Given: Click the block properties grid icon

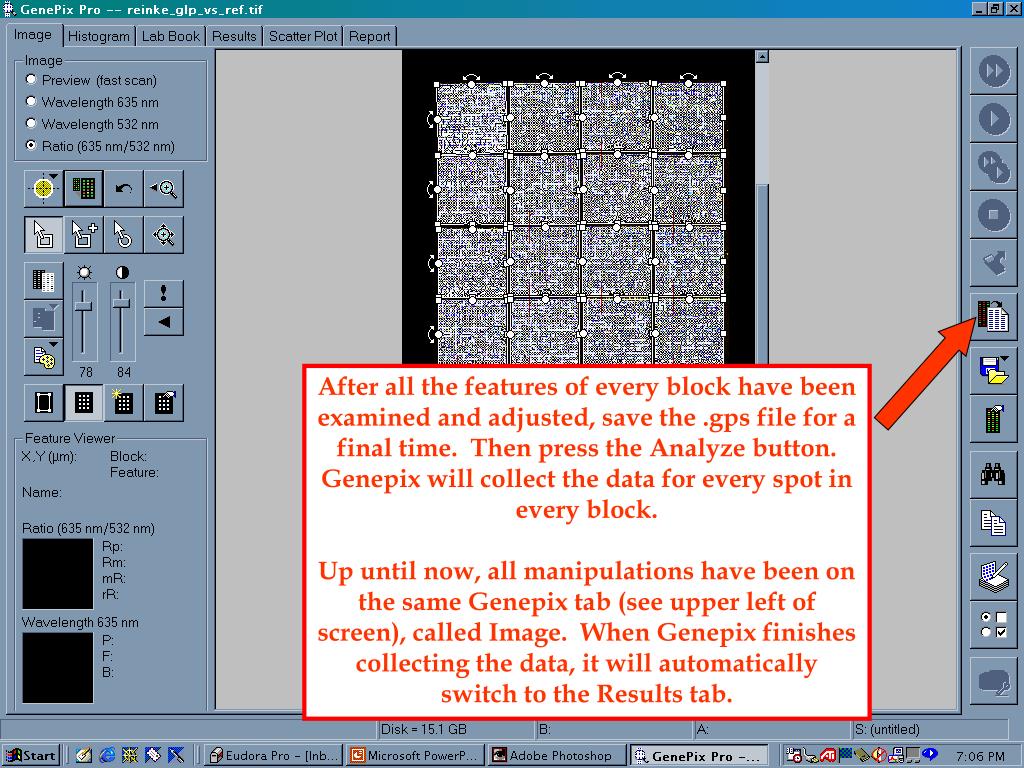Looking at the screenshot, I should 163,403.
